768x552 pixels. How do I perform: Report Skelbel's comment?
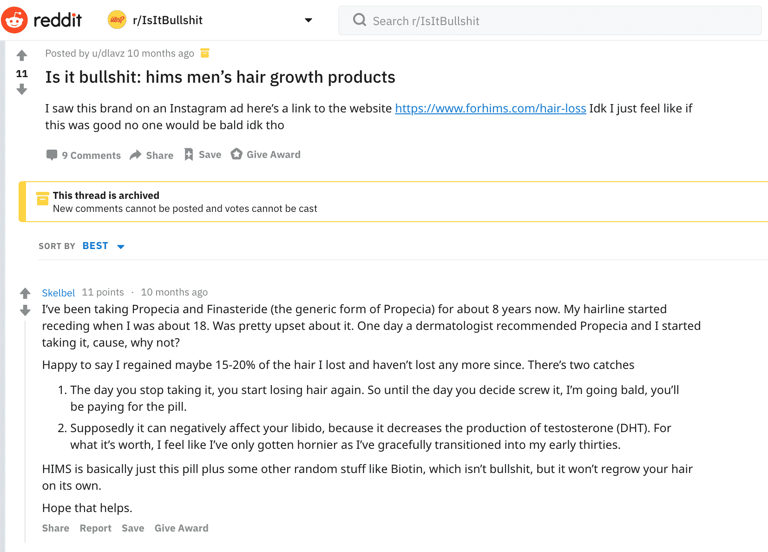pos(95,528)
